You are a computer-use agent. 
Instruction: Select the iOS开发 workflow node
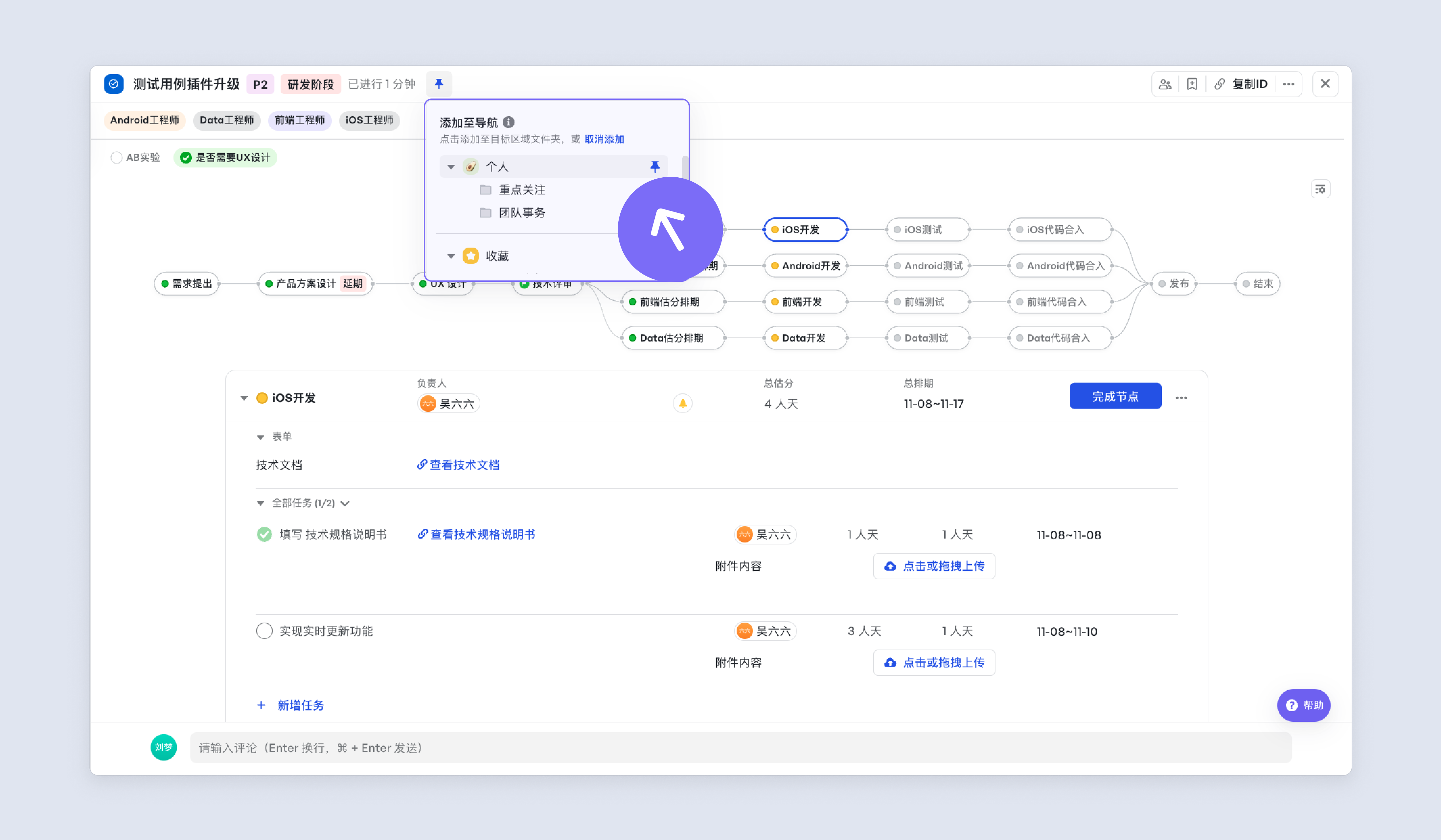806,230
